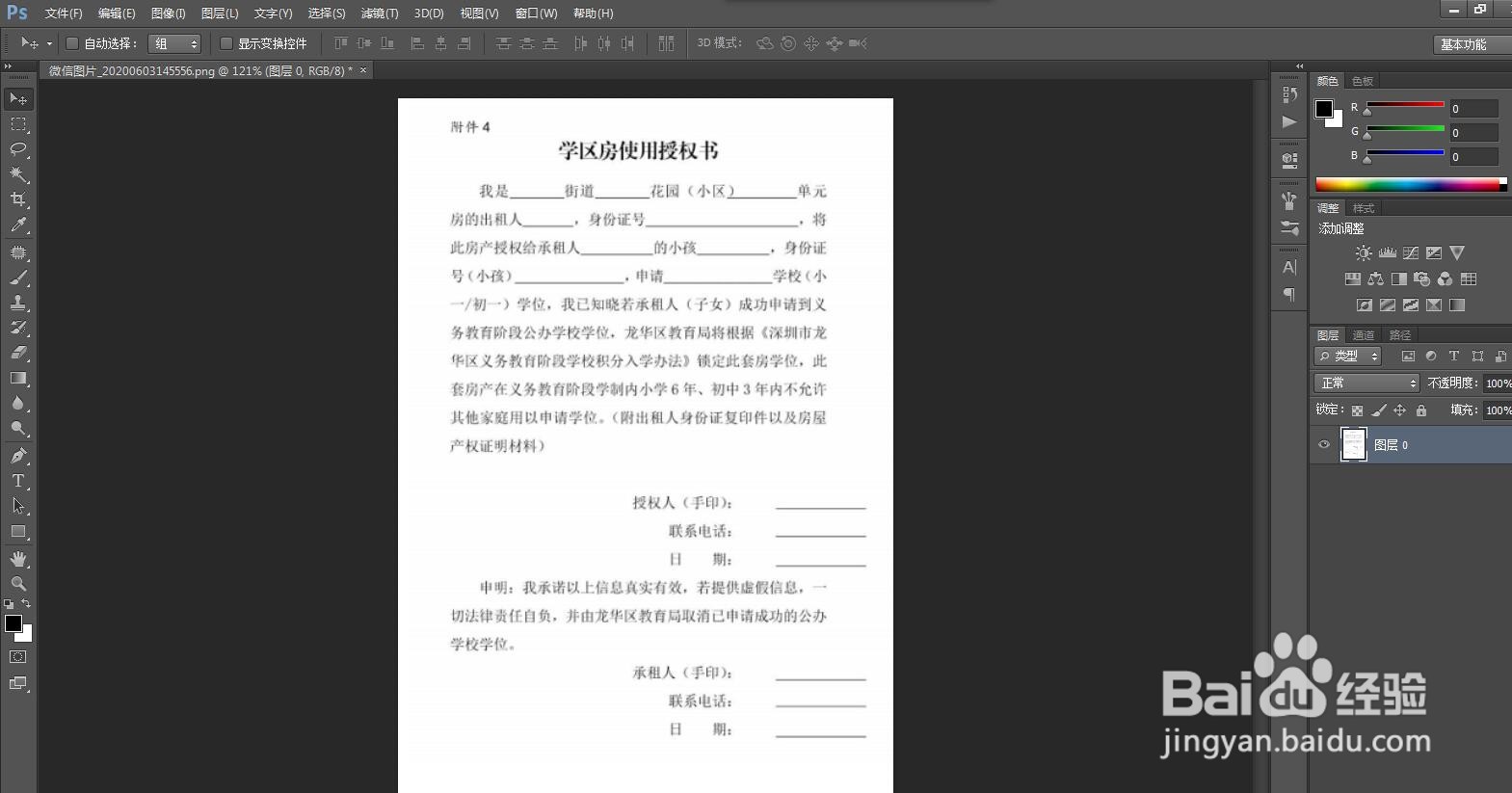This screenshot has height=793, width=1512.
Task: Open the blend mode 正常 dropdown
Action: pyautogui.click(x=1366, y=383)
